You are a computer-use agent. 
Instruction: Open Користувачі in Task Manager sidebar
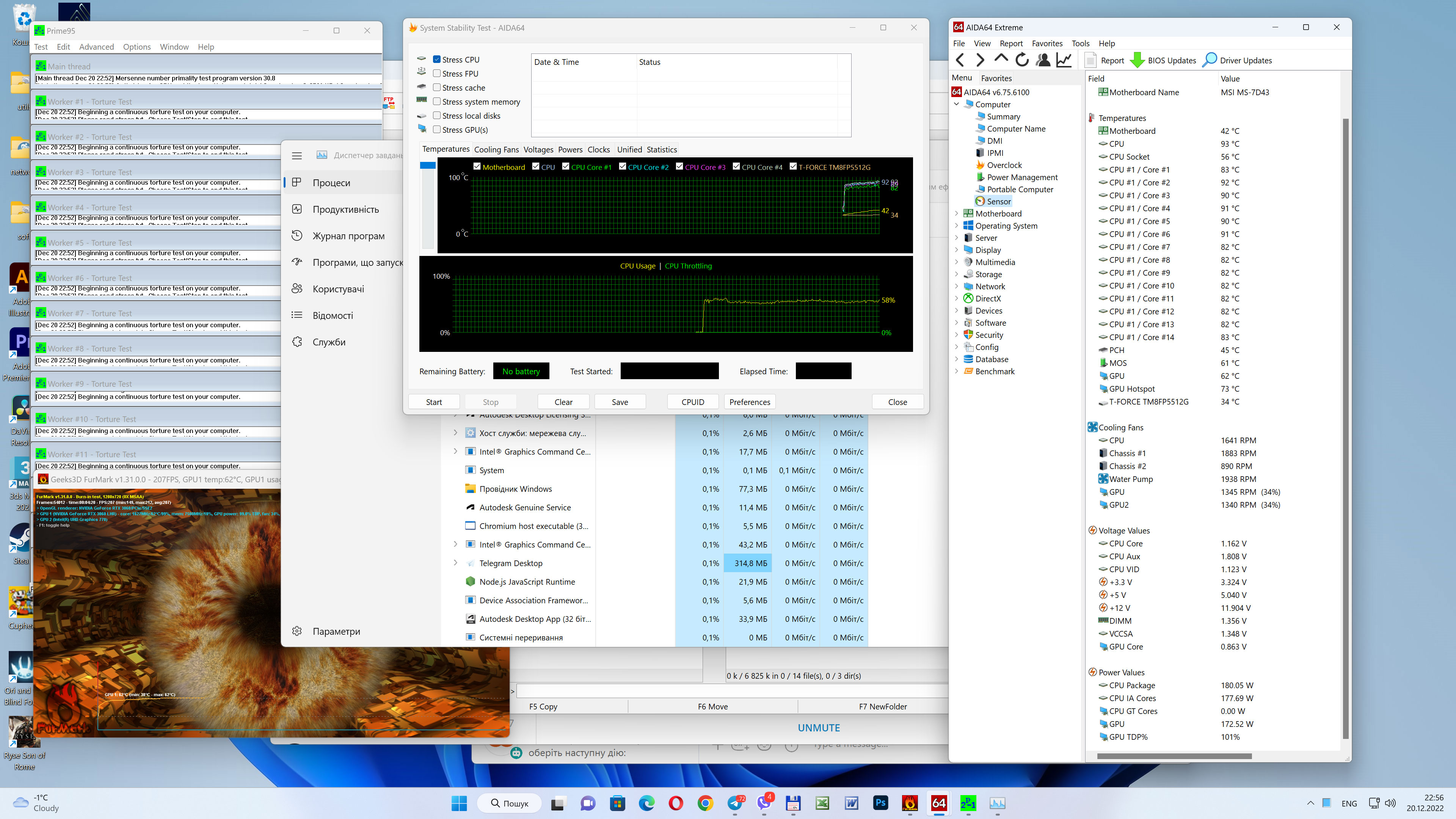coord(338,289)
